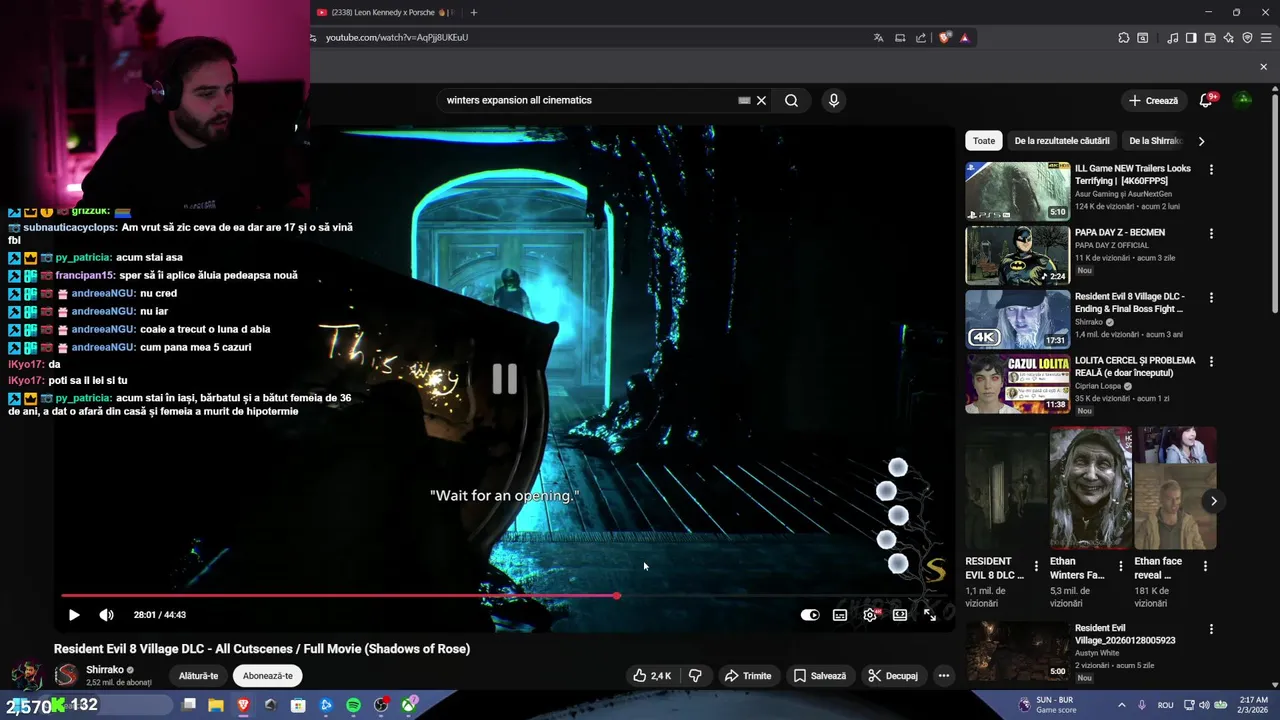The width and height of the screenshot is (1280, 720).
Task: Play the YouTube video
Action: [x=74, y=615]
